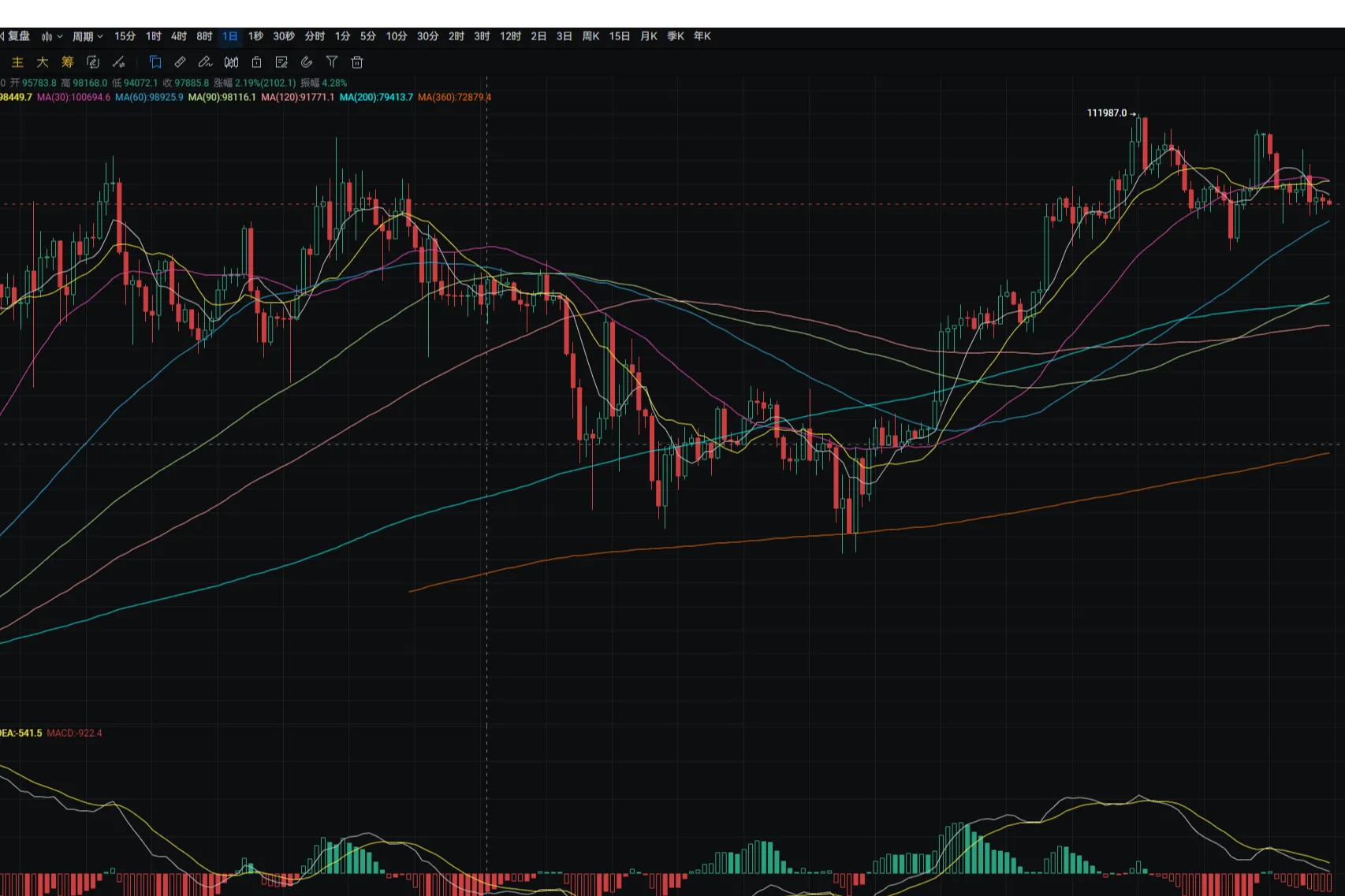This screenshot has width=1345, height=896.
Task: Expand the candlestick chart type dropdown
Action: [x=52, y=36]
